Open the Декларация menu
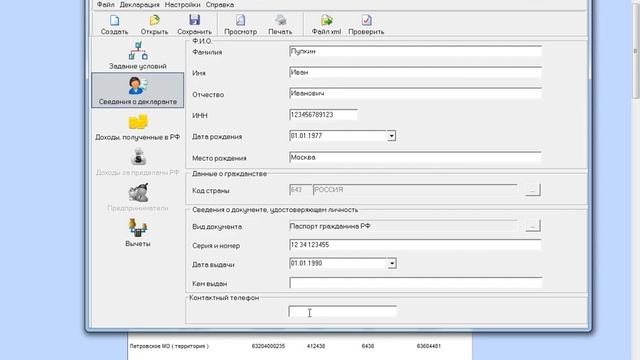Screen dimensions: 640x360 pos(139,5)
